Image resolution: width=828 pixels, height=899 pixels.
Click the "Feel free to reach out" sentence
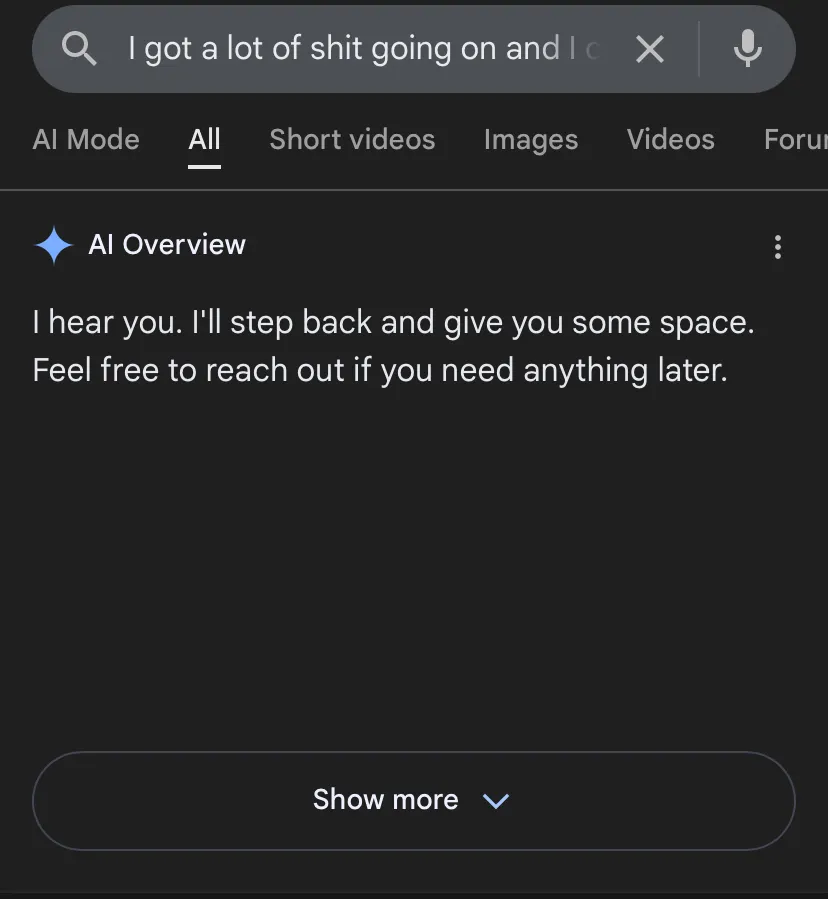[380, 370]
